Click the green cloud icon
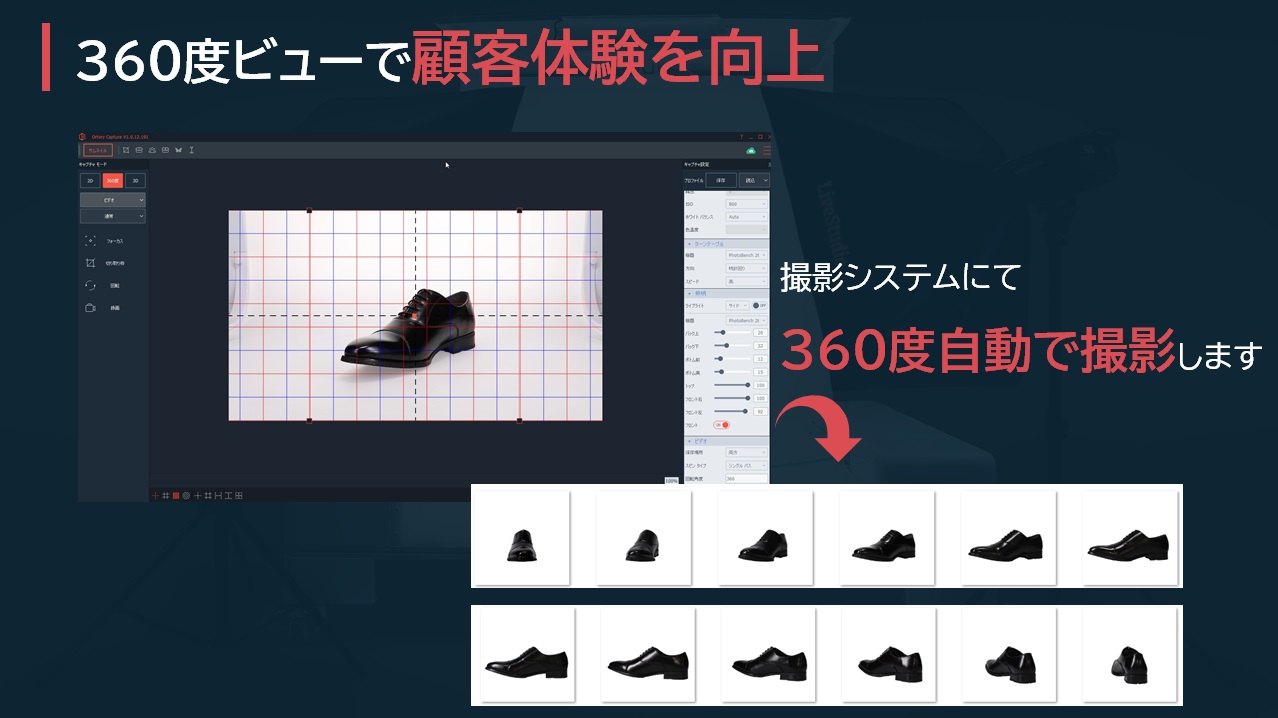This screenshot has width=1278, height=718. (751, 151)
